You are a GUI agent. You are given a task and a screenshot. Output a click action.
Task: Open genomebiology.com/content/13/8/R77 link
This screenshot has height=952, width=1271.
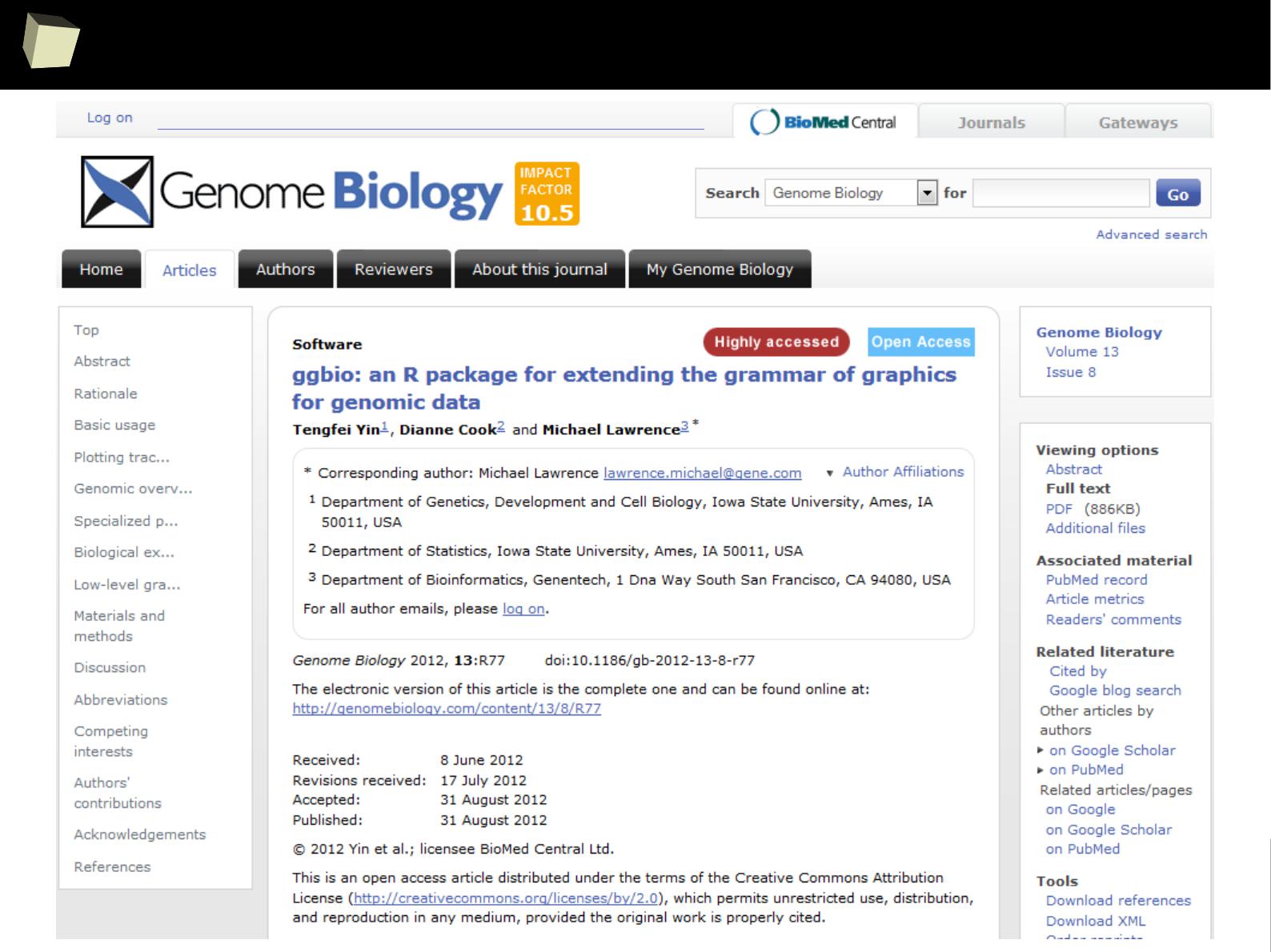tap(447, 709)
